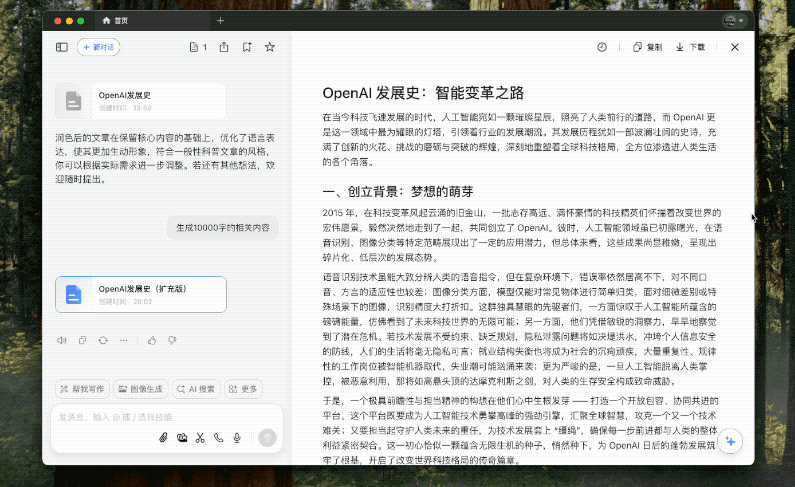
Task: Toggle thumbs up on the response
Action: tap(152, 340)
